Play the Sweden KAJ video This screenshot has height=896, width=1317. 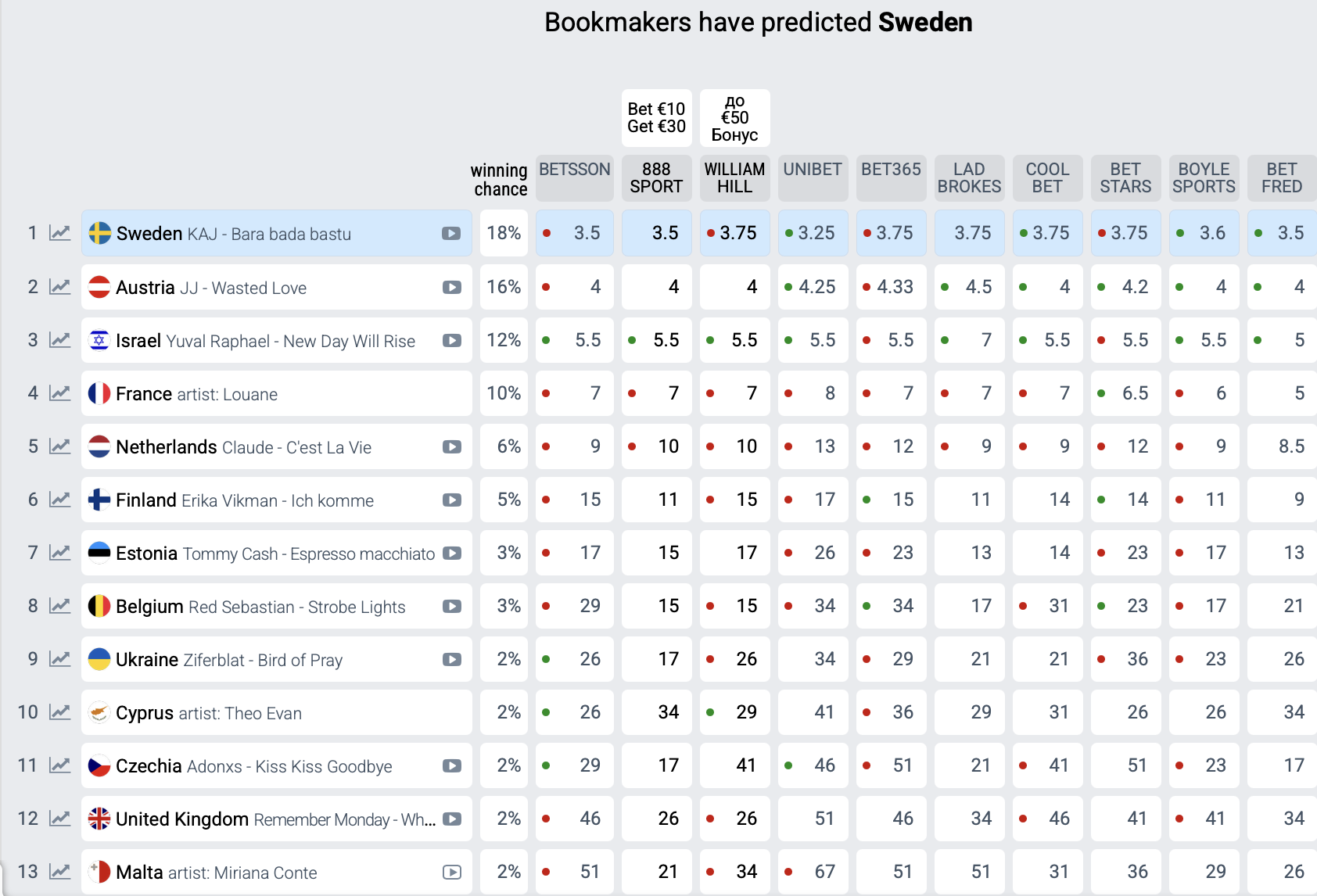pyautogui.click(x=451, y=233)
